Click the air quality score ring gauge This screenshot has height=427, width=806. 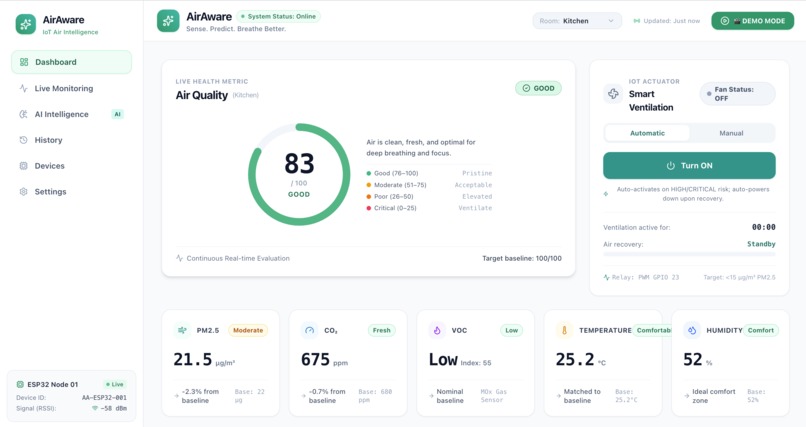(x=299, y=174)
